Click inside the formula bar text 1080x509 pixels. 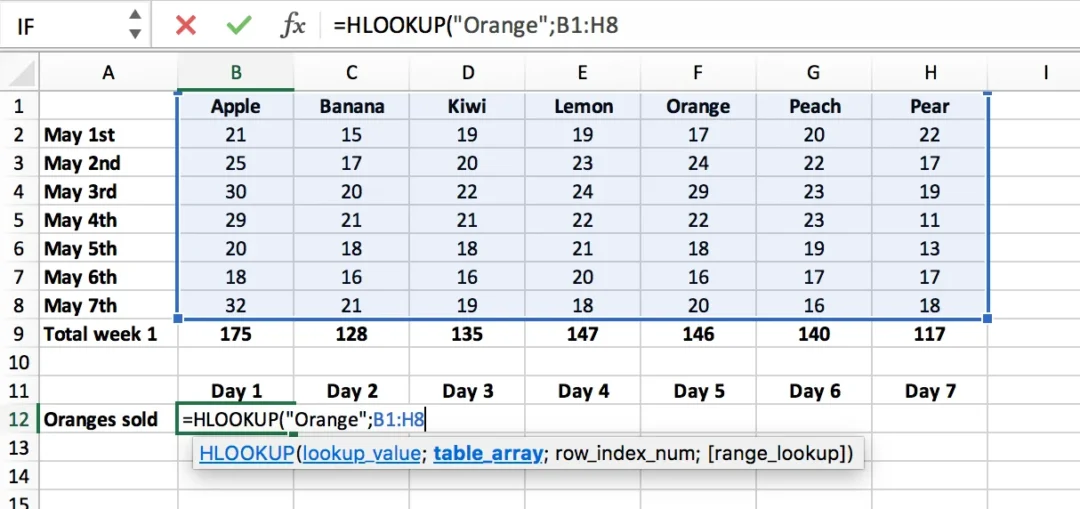pyautogui.click(x=475, y=26)
